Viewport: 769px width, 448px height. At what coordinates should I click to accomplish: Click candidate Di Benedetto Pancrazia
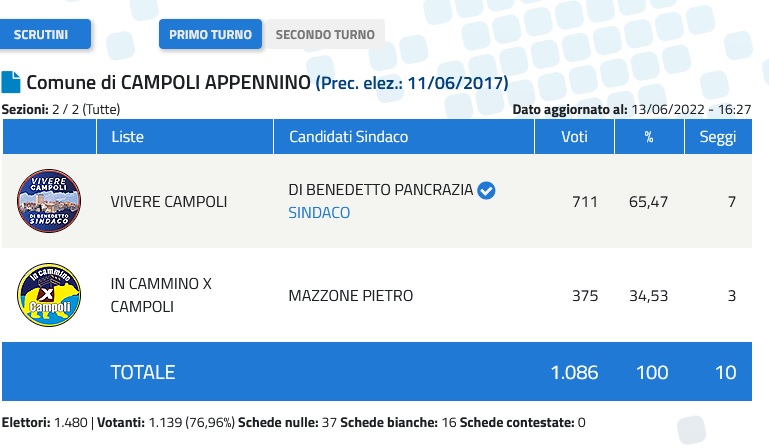pos(380,191)
